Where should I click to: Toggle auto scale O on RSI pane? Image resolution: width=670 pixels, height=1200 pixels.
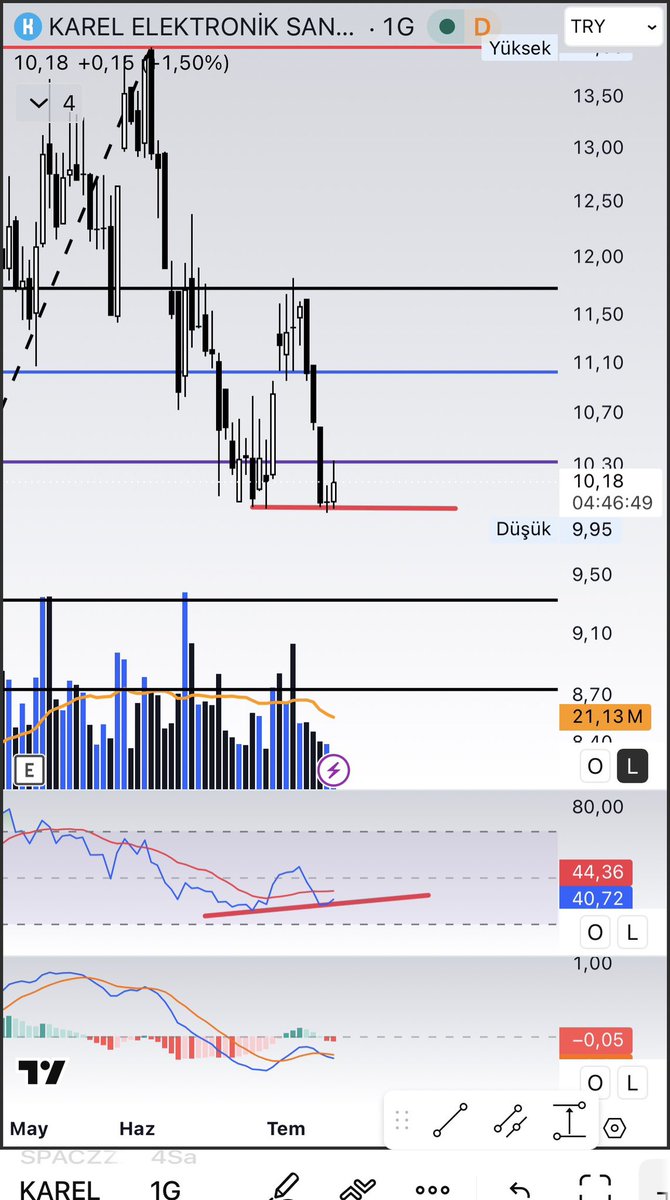(595, 933)
